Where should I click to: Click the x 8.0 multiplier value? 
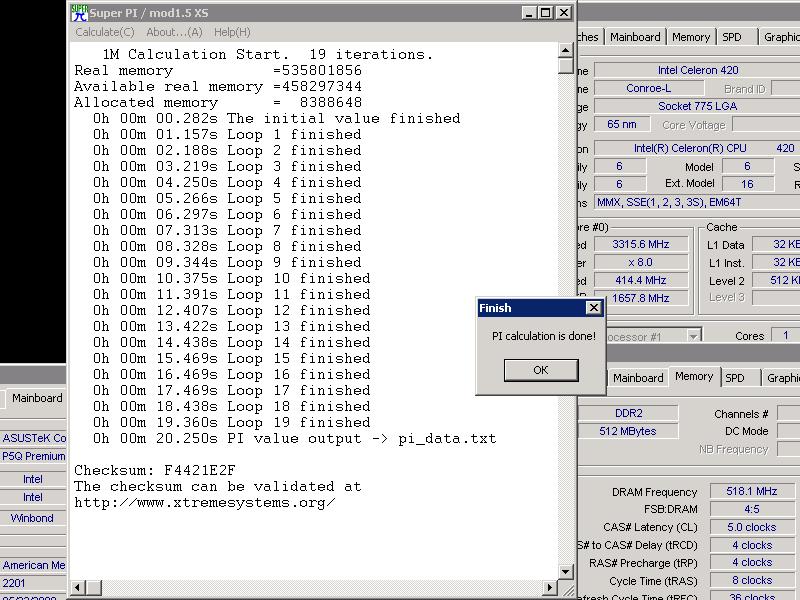pyautogui.click(x=641, y=262)
